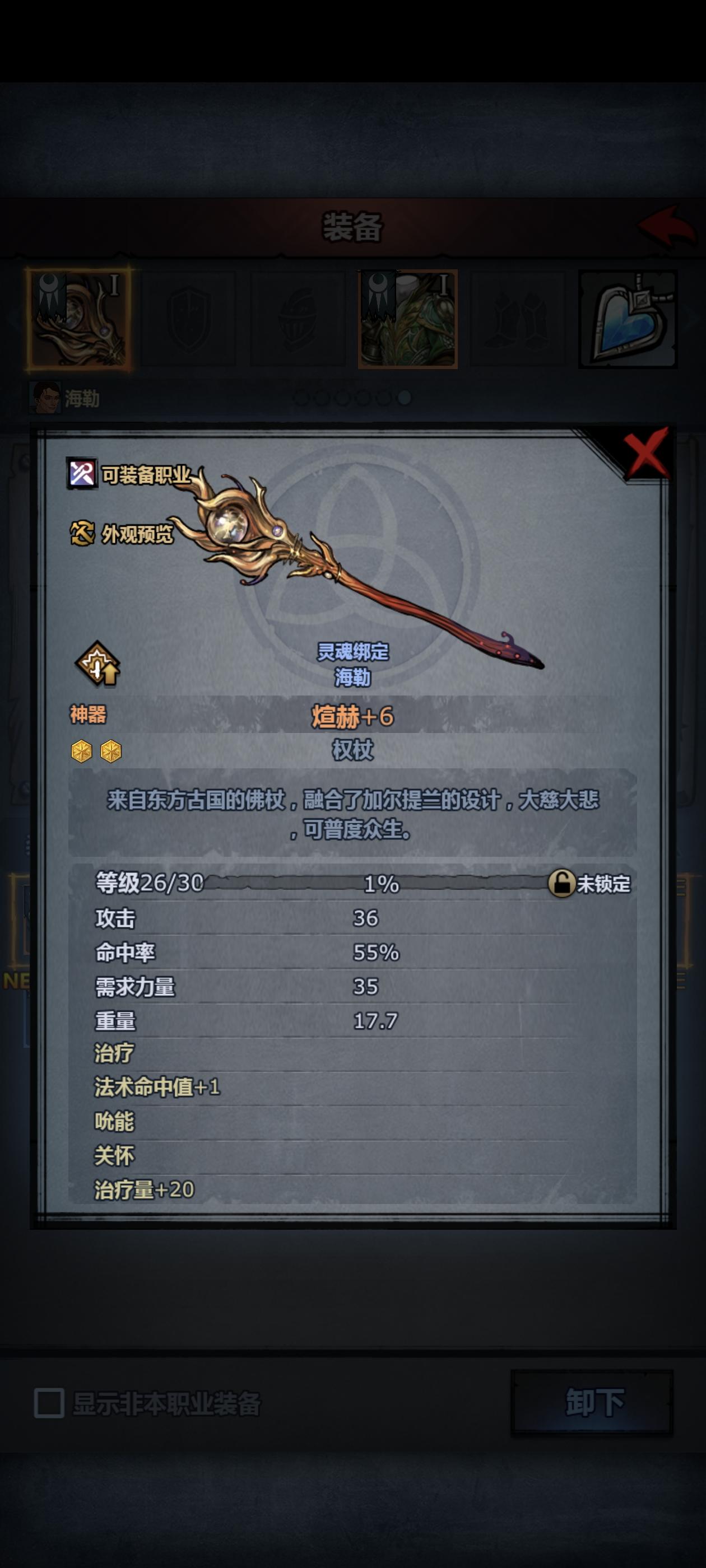
Task: Select the empty helmet equipment slot
Action: tap(298, 319)
